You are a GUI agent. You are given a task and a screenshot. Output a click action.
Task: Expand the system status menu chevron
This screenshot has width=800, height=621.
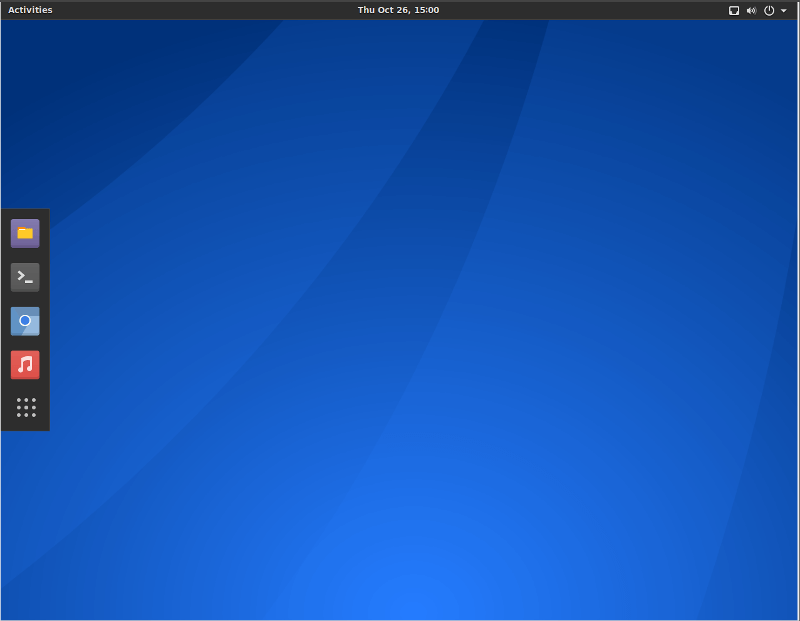click(783, 10)
